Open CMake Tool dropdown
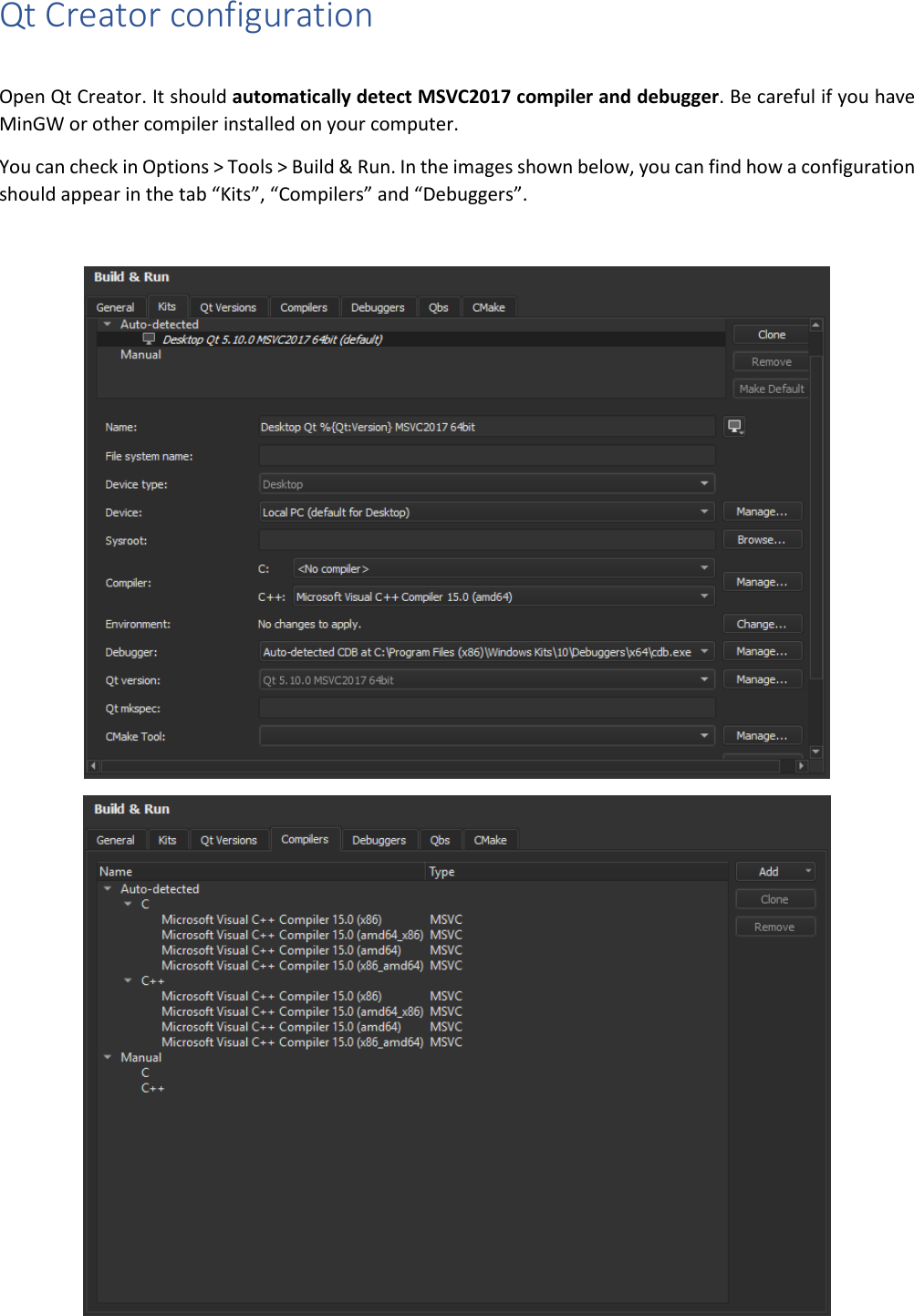Viewport: 914px width, 1316px height. pos(487,736)
